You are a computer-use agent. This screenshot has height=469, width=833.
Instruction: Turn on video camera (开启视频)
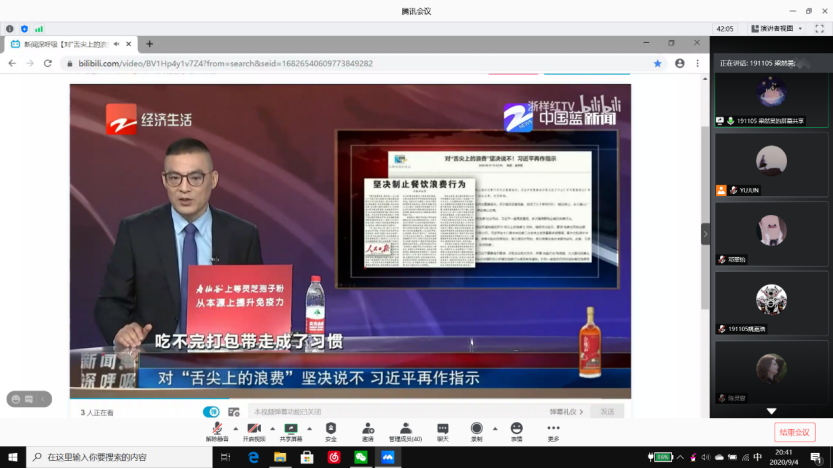[253, 429]
